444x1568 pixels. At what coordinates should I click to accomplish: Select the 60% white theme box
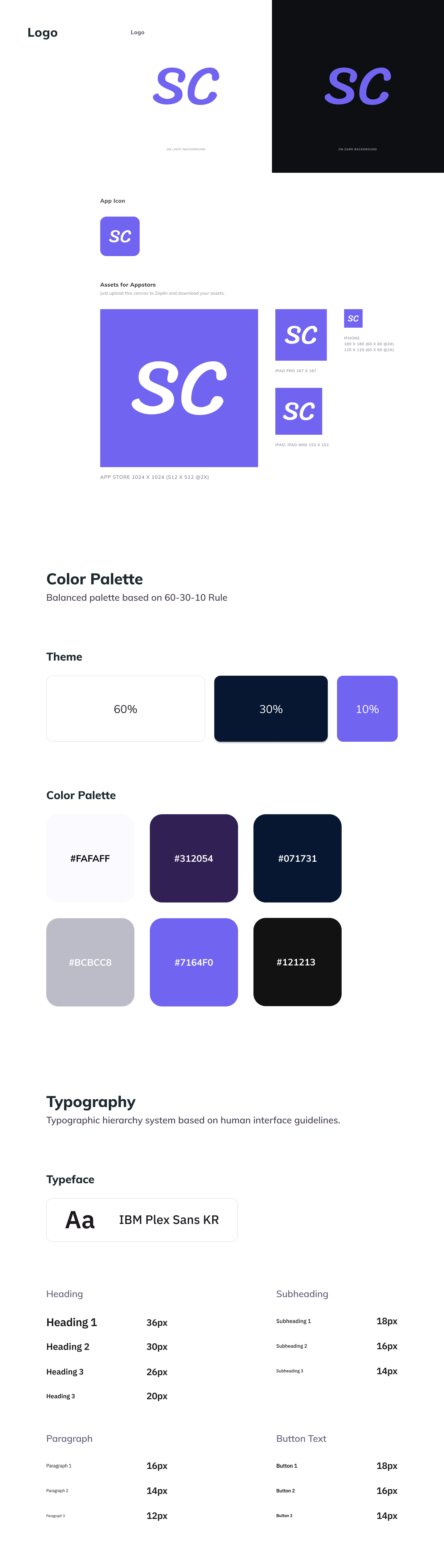point(125,708)
